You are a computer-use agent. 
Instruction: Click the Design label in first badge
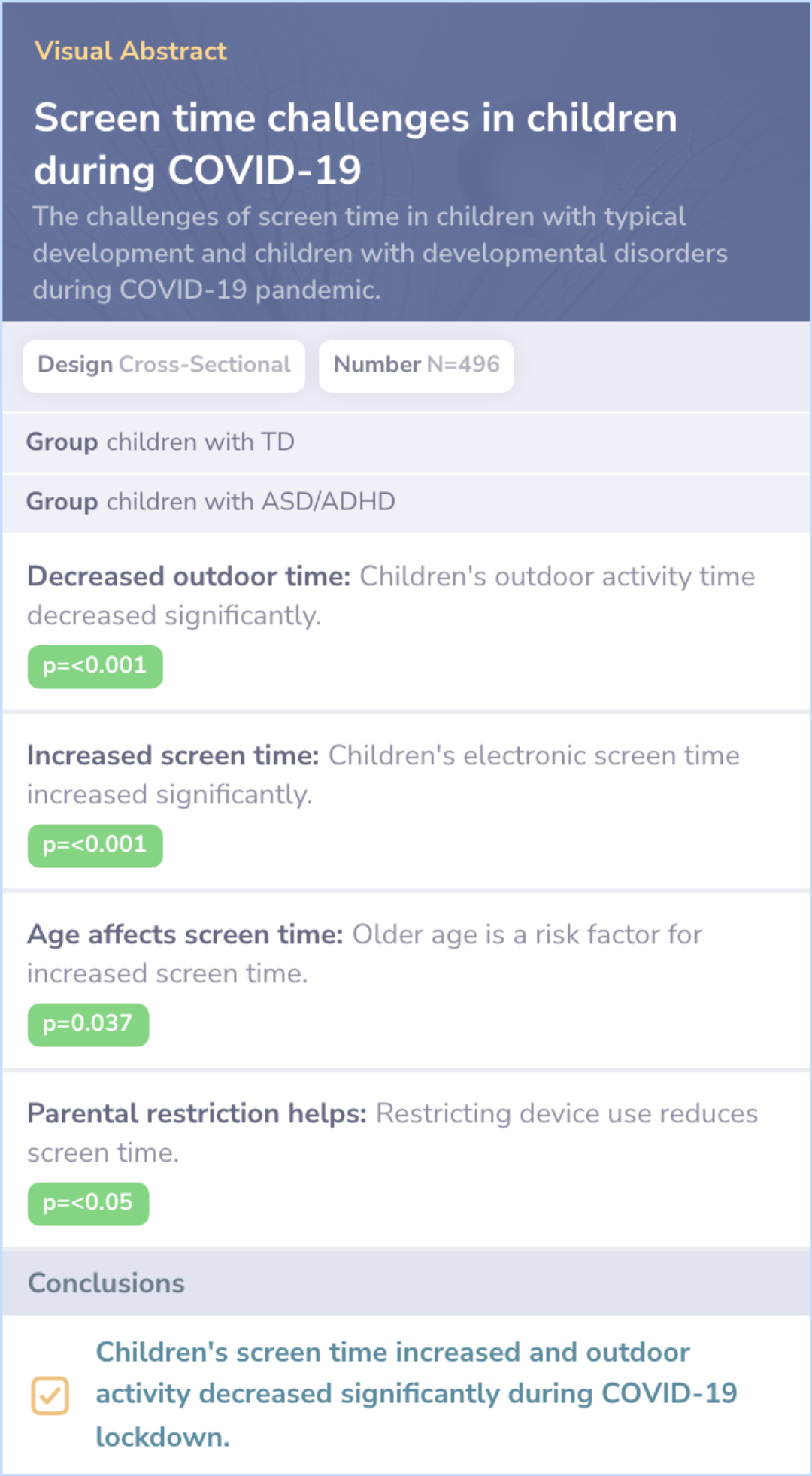pyautogui.click(x=75, y=365)
